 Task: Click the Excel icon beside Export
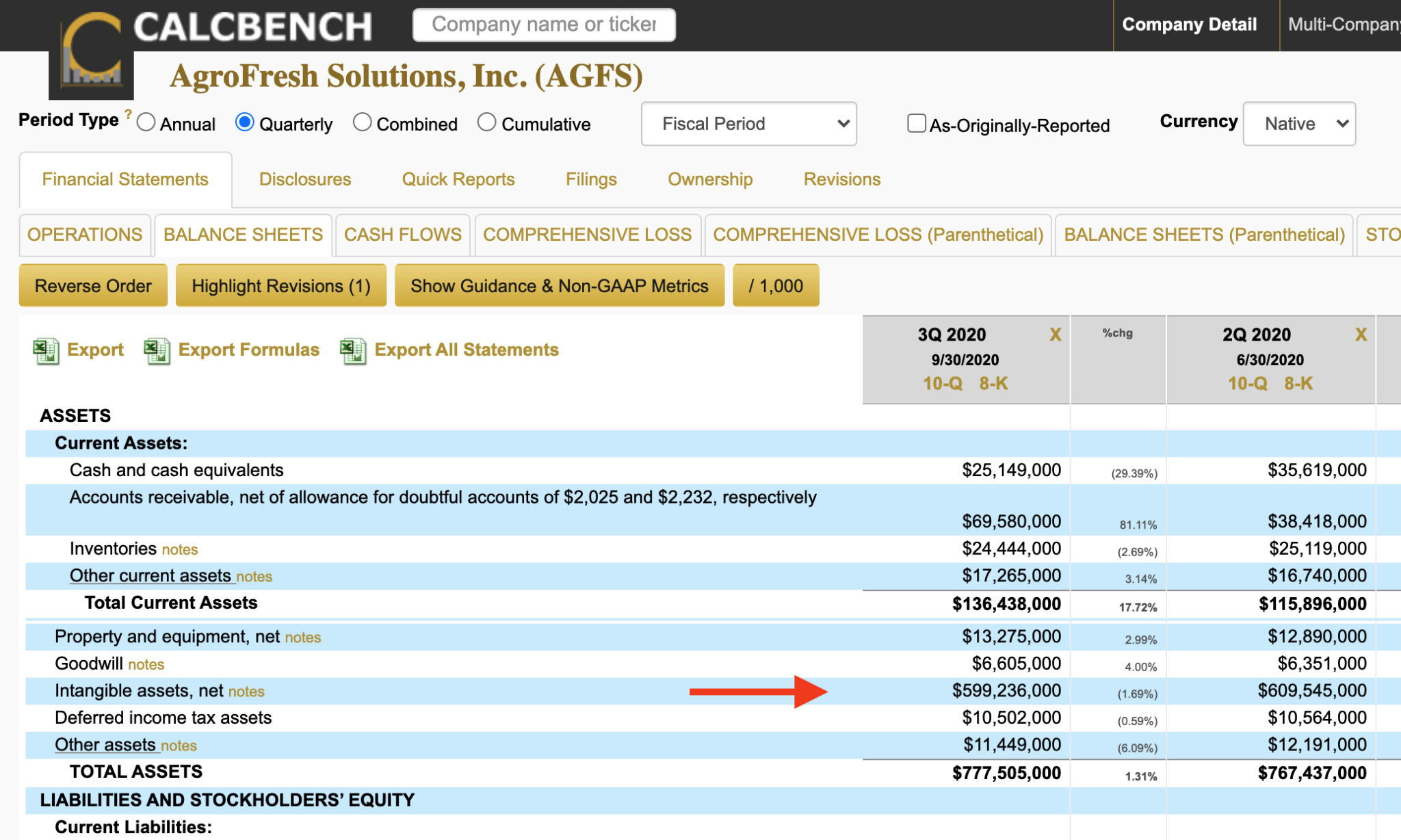[x=46, y=351]
